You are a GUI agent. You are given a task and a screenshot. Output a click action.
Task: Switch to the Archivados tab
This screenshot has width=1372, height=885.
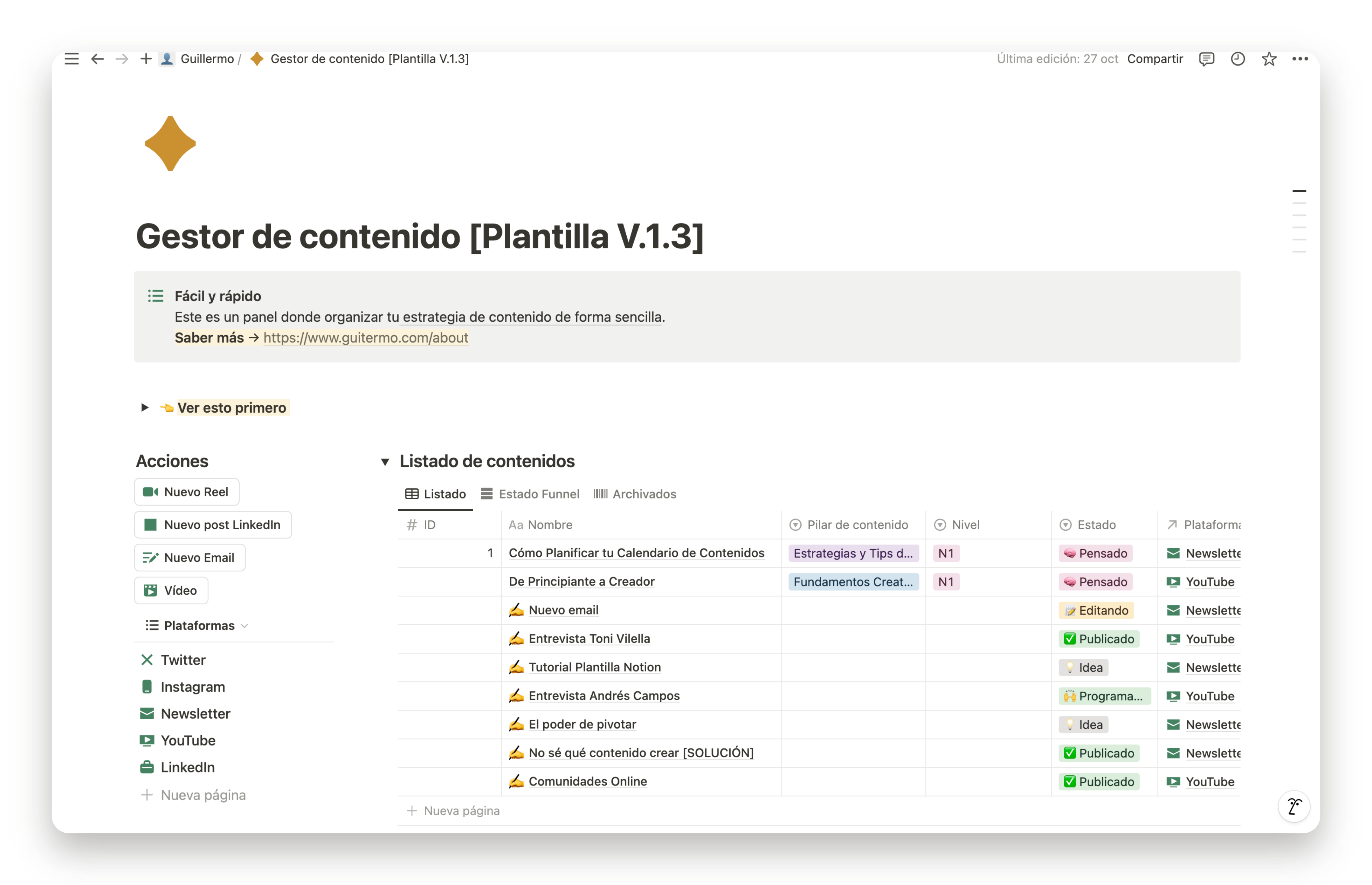tap(634, 494)
